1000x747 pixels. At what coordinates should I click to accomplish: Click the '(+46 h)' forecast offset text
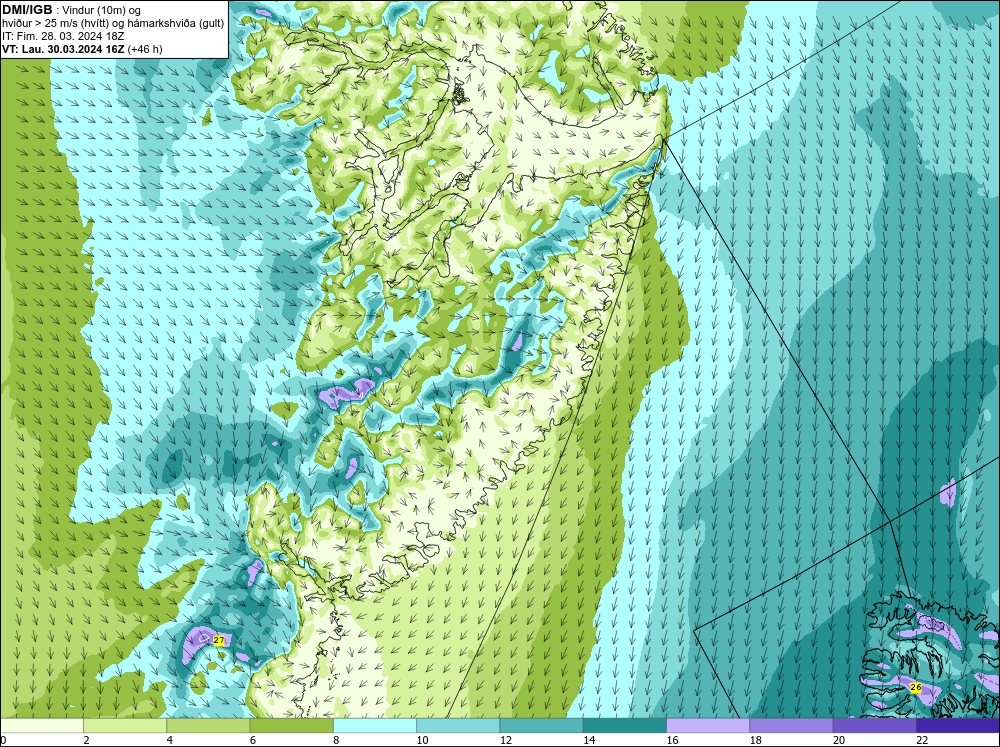pyautogui.click(x=145, y=49)
